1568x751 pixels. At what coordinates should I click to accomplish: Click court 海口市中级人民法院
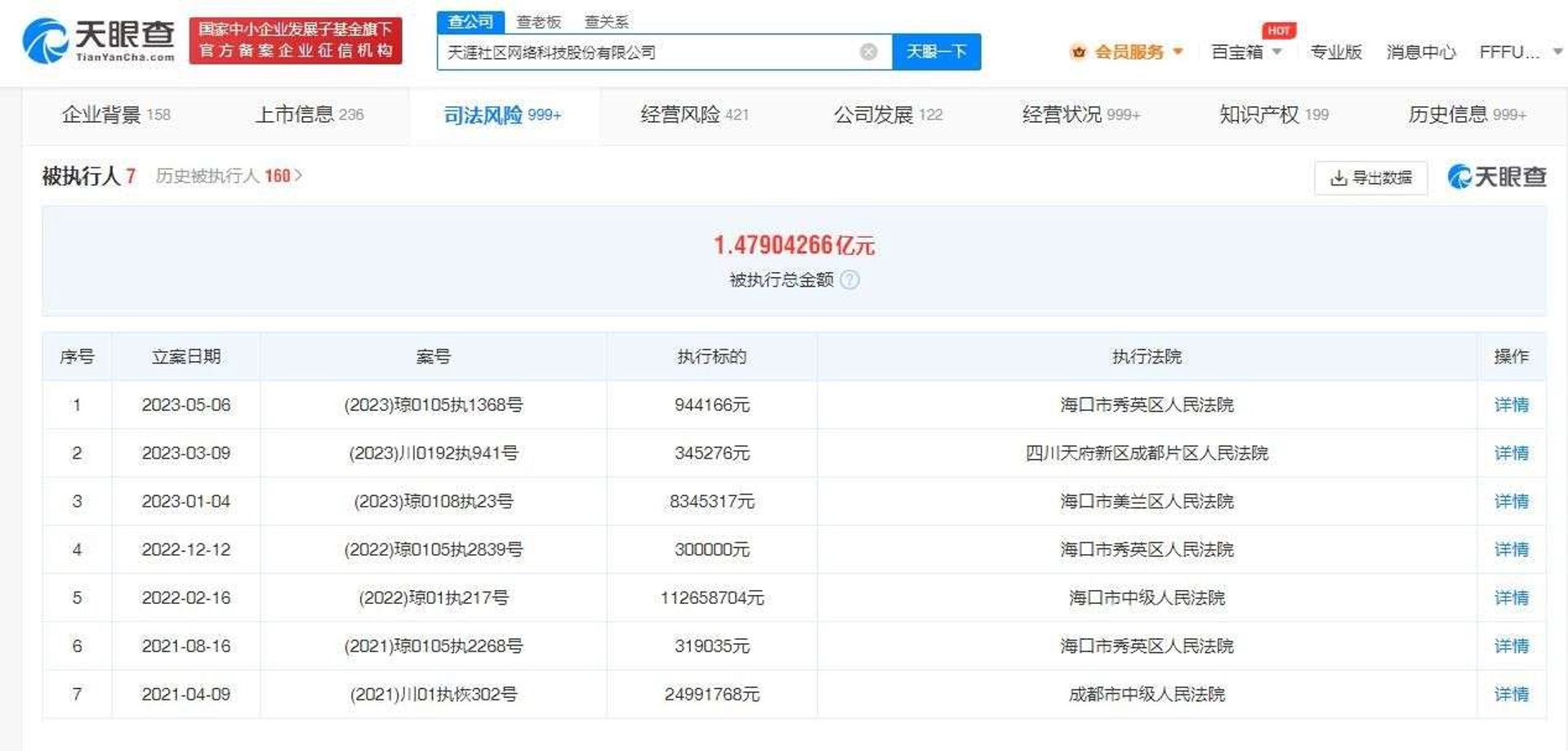point(1147,597)
